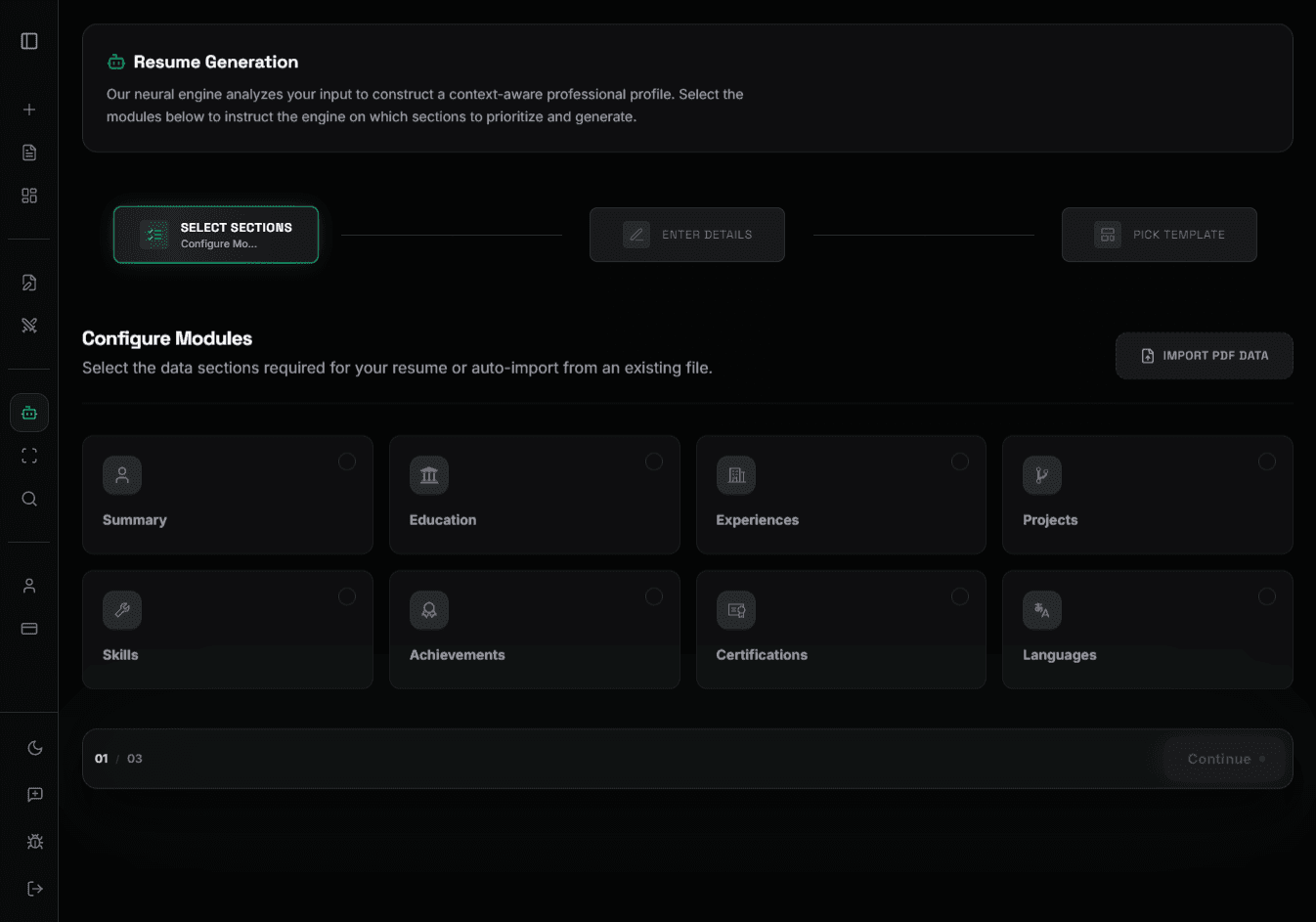Collapse the left sidebar panel
This screenshot has width=1316, height=922.
[28, 40]
